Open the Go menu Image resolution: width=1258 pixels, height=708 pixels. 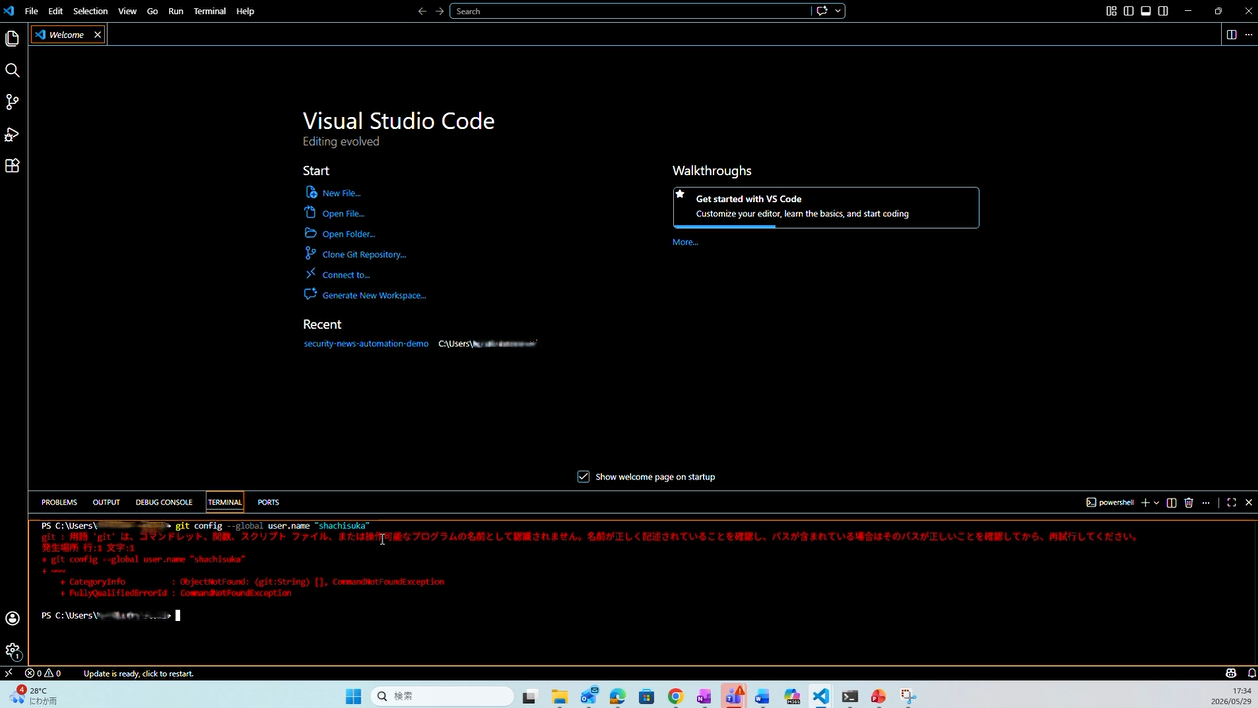pyautogui.click(x=152, y=11)
